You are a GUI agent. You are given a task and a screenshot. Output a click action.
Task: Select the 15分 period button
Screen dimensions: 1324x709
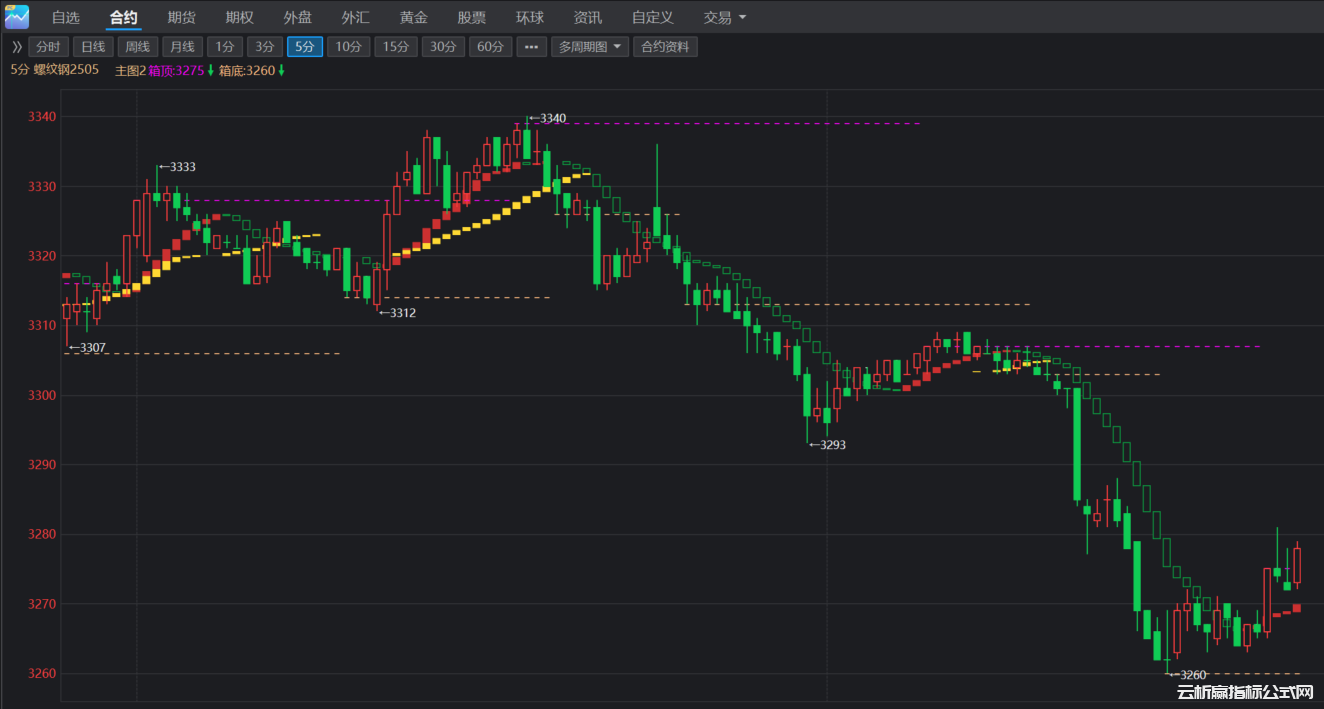396,47
